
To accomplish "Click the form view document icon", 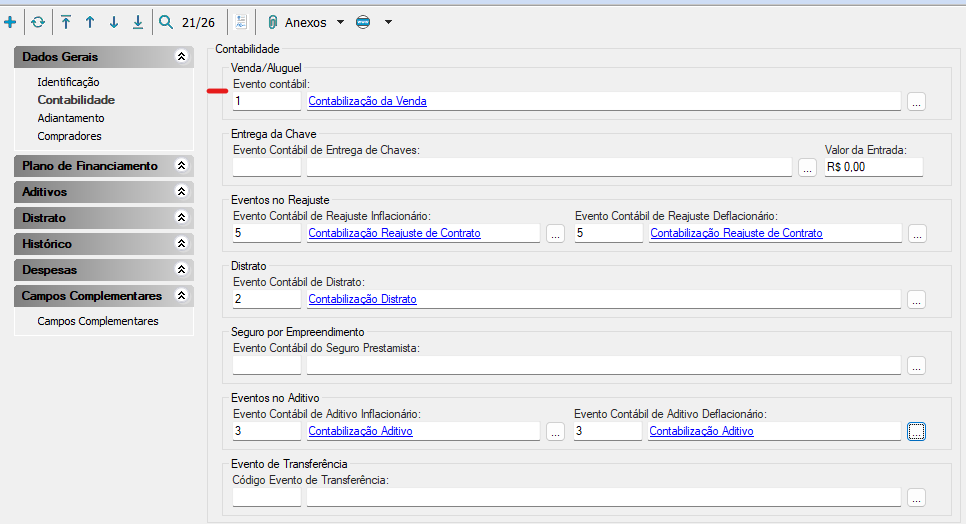I will coord(241,22).
